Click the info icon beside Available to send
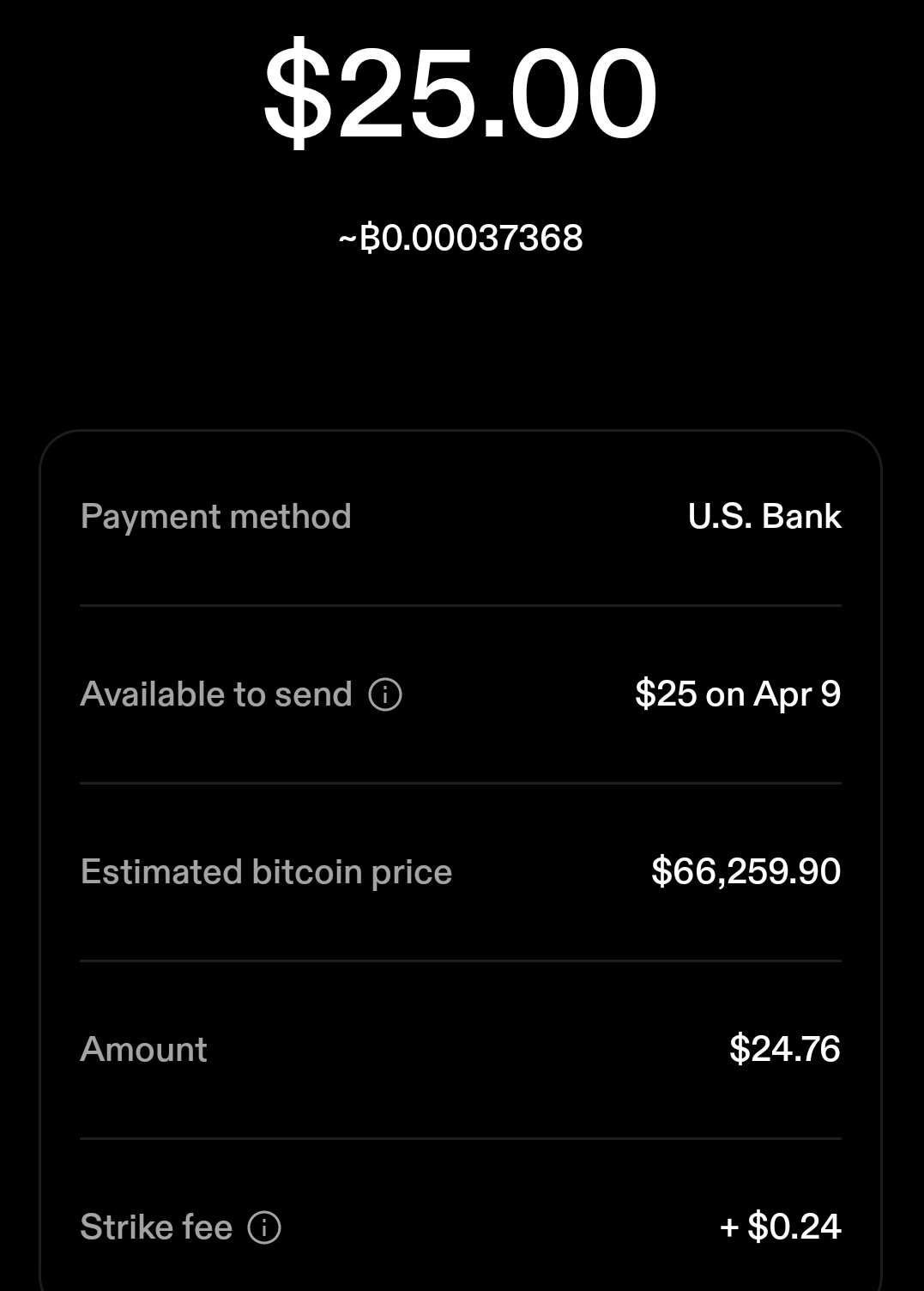Image resolution: width=924 pixels, height=1291 pixels. (385, 694)
